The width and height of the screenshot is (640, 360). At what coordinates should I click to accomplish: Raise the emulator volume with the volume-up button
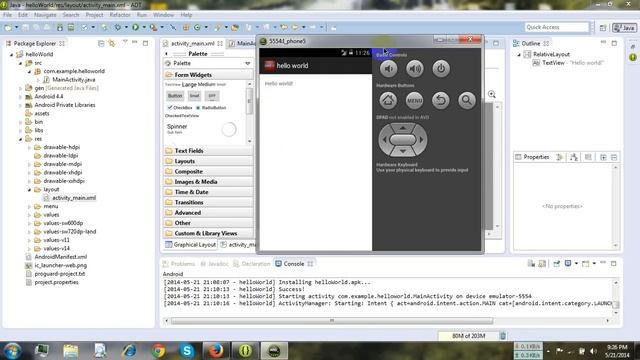415,69
